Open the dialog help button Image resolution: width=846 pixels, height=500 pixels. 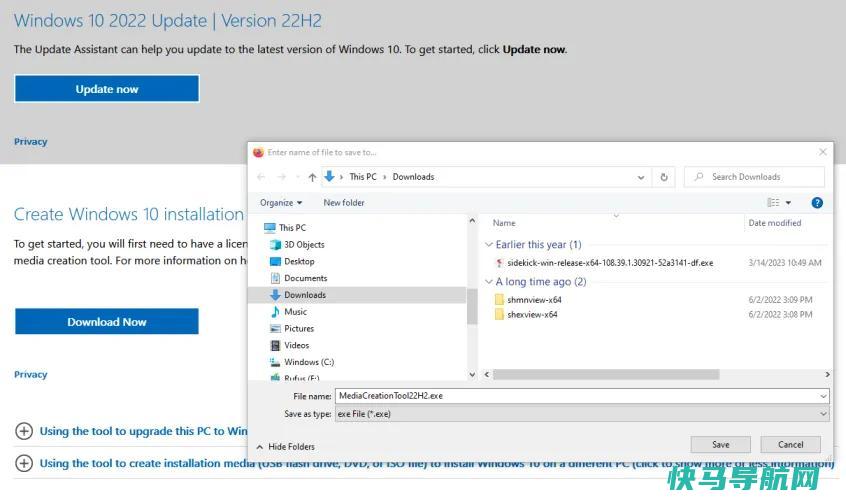[x=817, y=203]
